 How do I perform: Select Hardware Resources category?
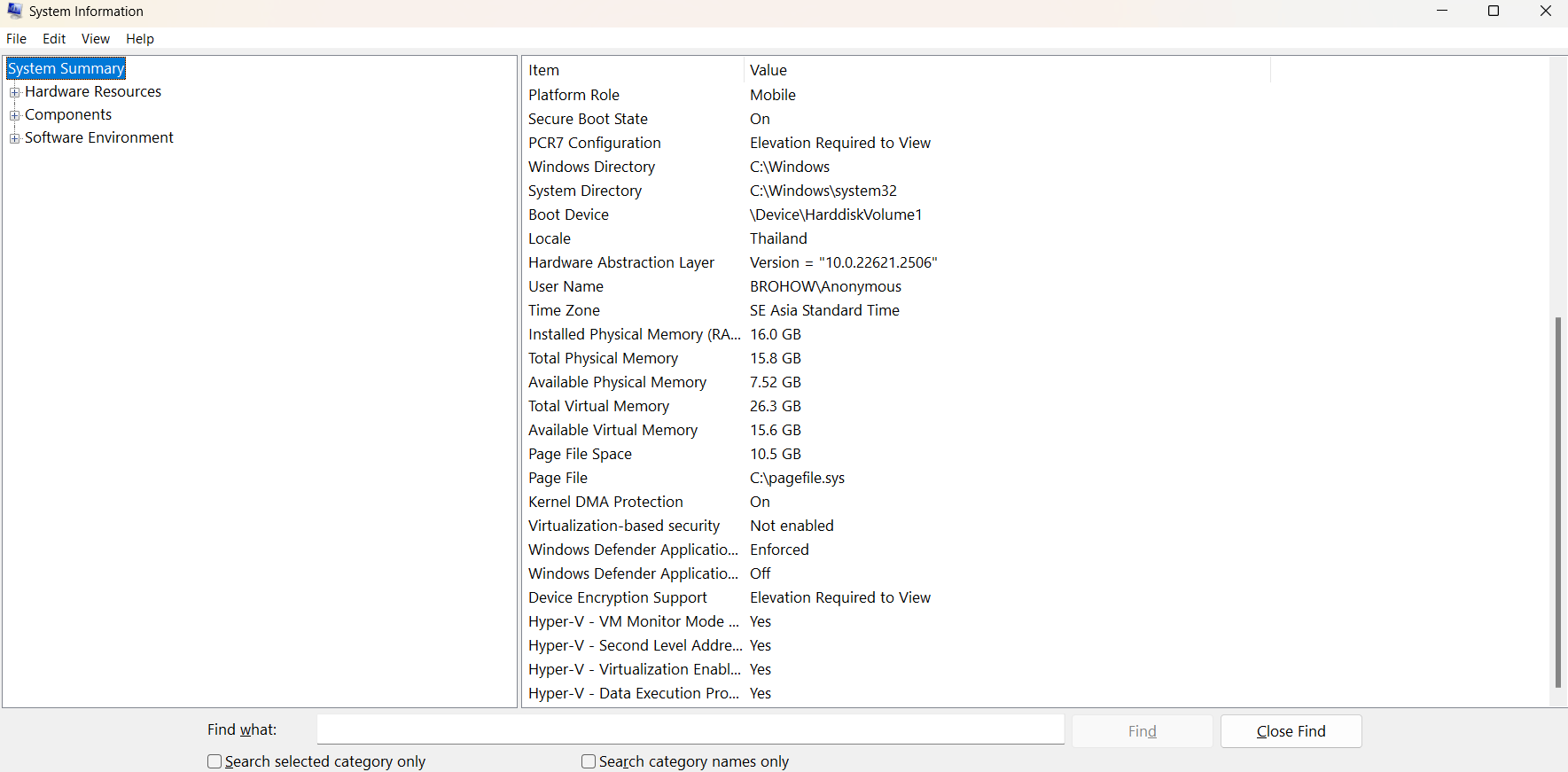coord(93,91)
